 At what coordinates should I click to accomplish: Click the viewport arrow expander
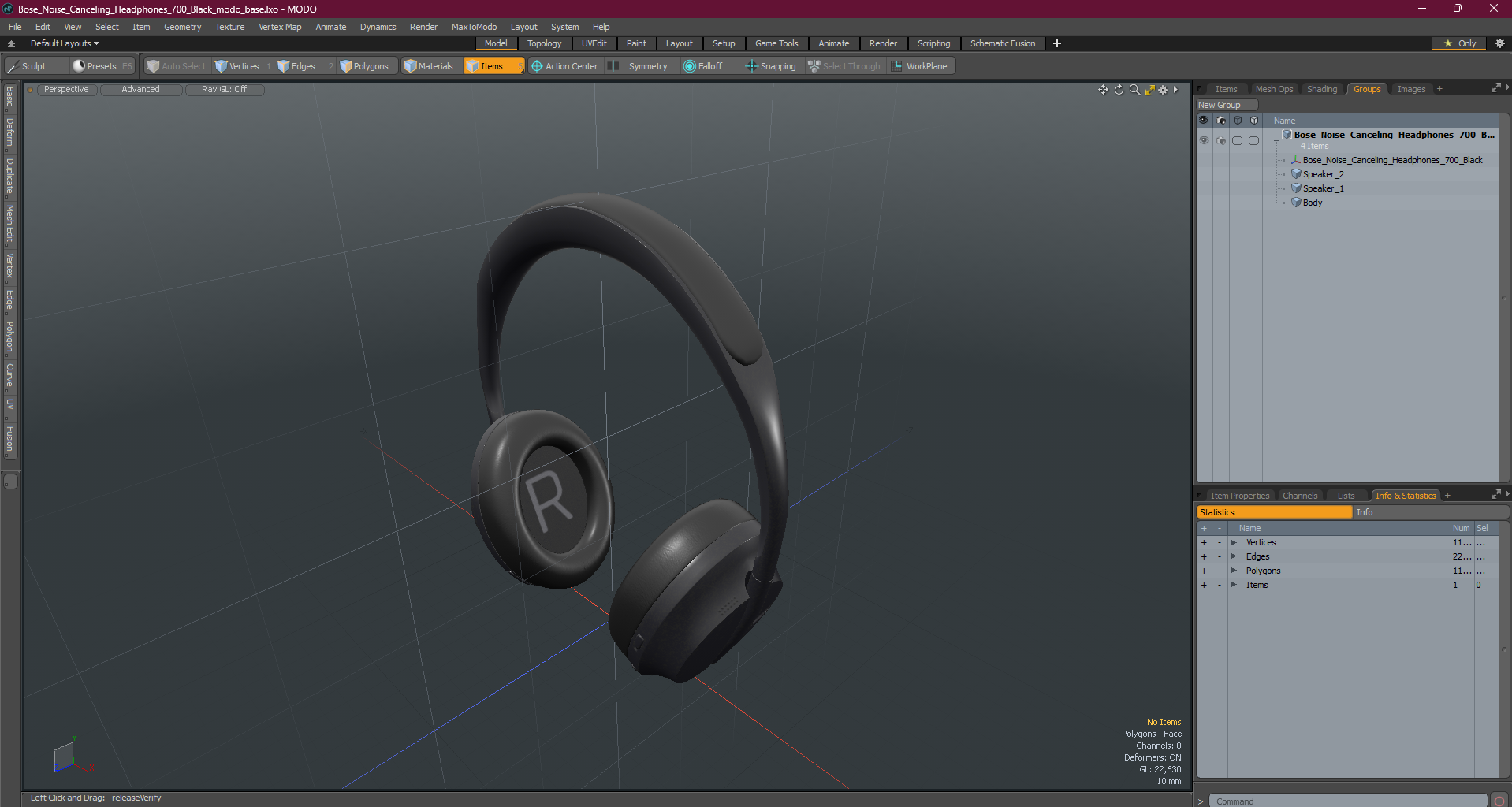click(1175, 90)
